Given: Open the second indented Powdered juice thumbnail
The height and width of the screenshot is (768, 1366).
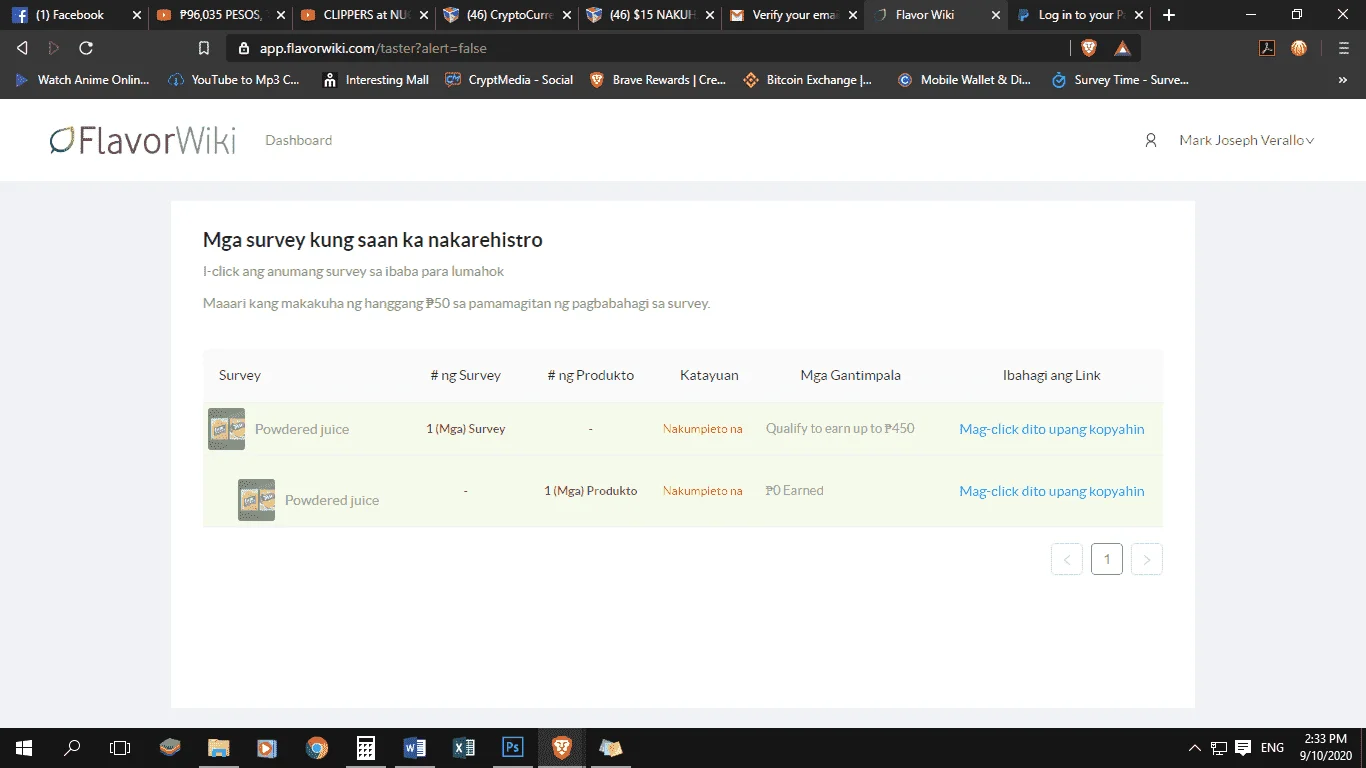Looking at the screenshot, I should [x=256, y=500].
